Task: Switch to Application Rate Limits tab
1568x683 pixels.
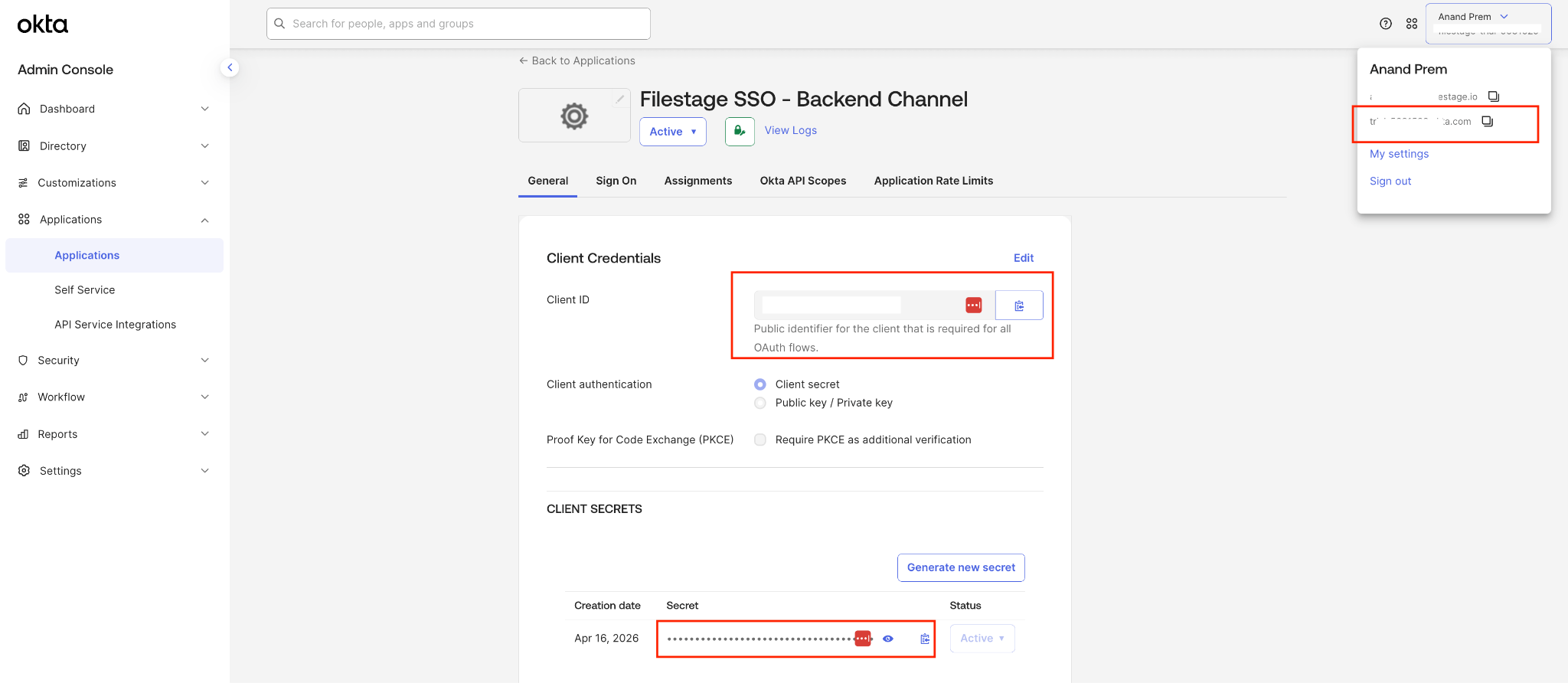Action: (x=933, y=181)
